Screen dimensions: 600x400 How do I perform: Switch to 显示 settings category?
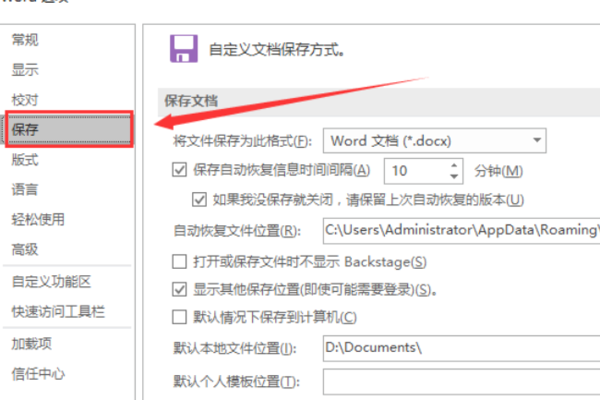(25, 70)
